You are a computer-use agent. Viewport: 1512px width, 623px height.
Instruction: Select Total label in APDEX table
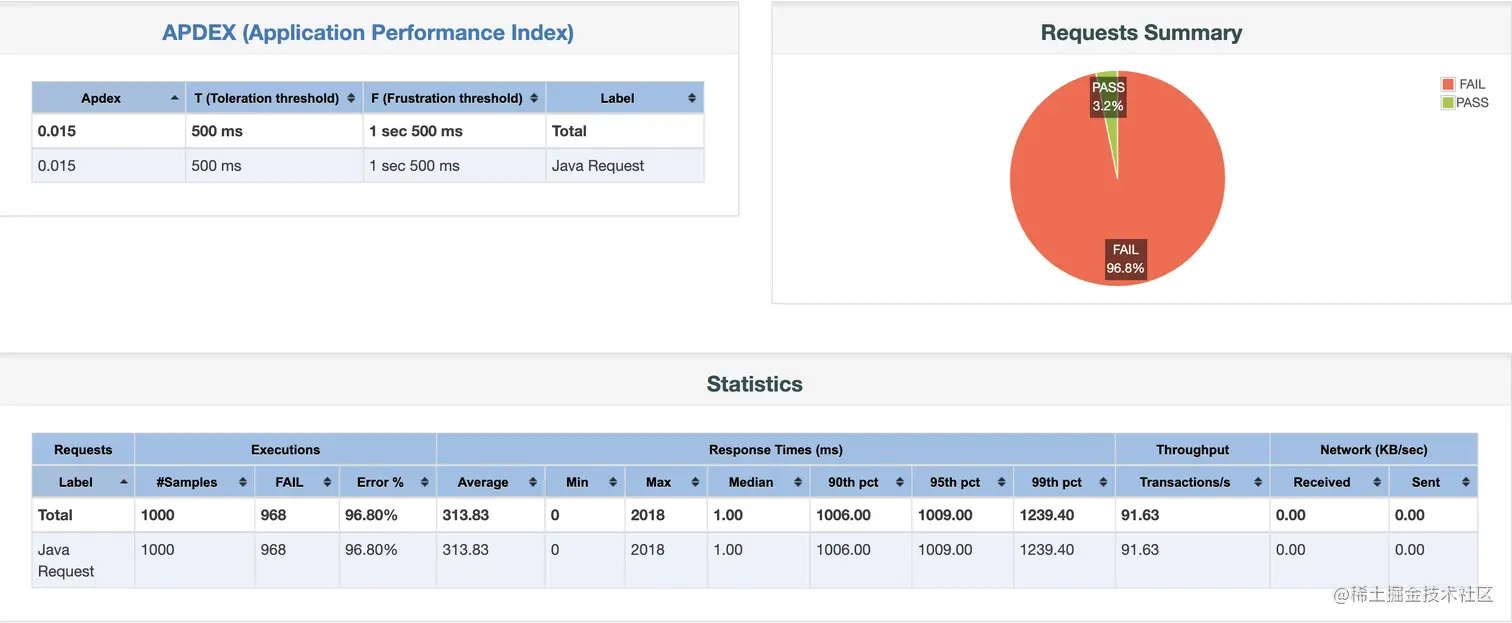tap(570, 131)
